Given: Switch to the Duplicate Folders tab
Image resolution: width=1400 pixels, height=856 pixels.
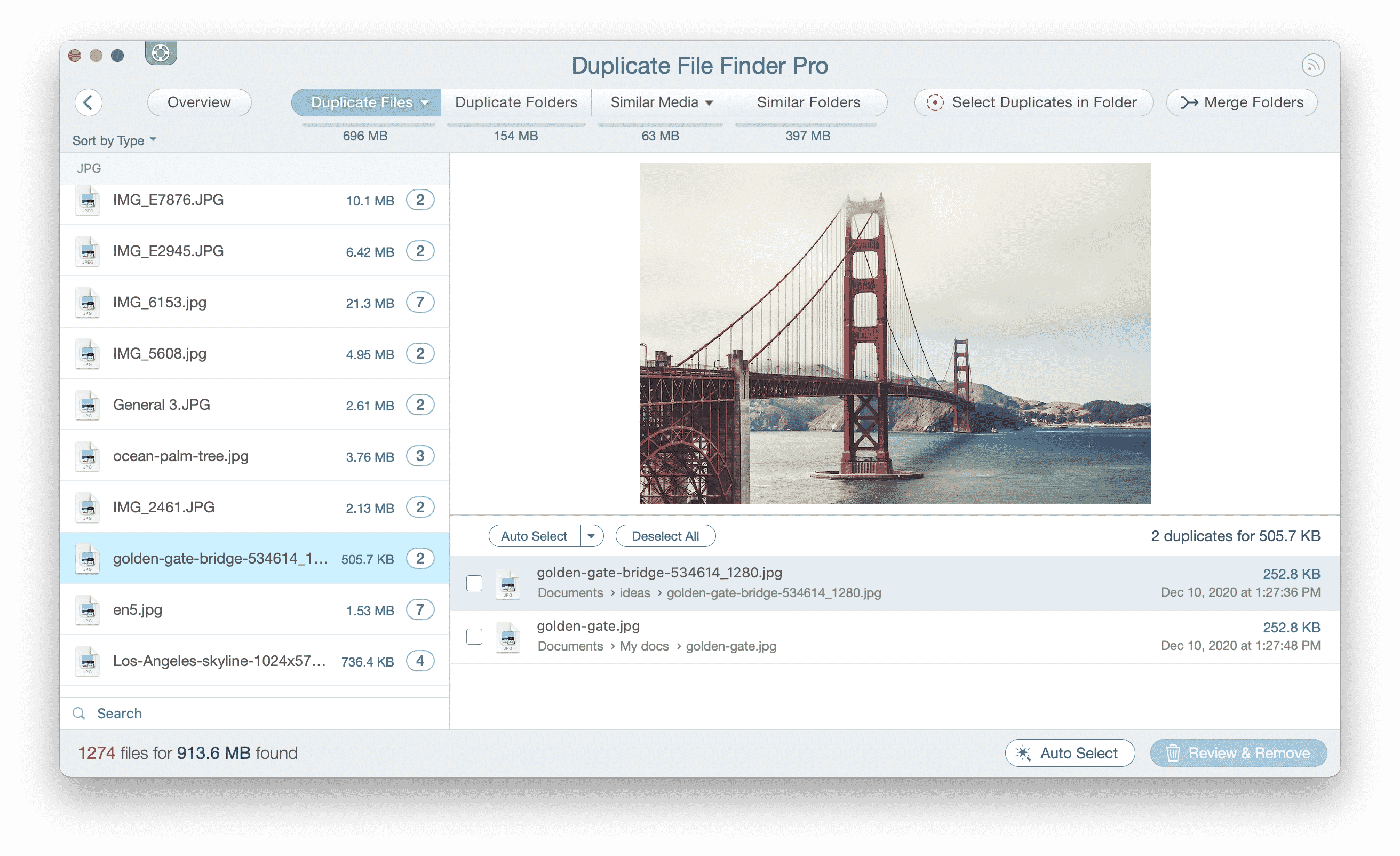Looking at the screenshot, I should pyautogui.click(x=516, y=102).
